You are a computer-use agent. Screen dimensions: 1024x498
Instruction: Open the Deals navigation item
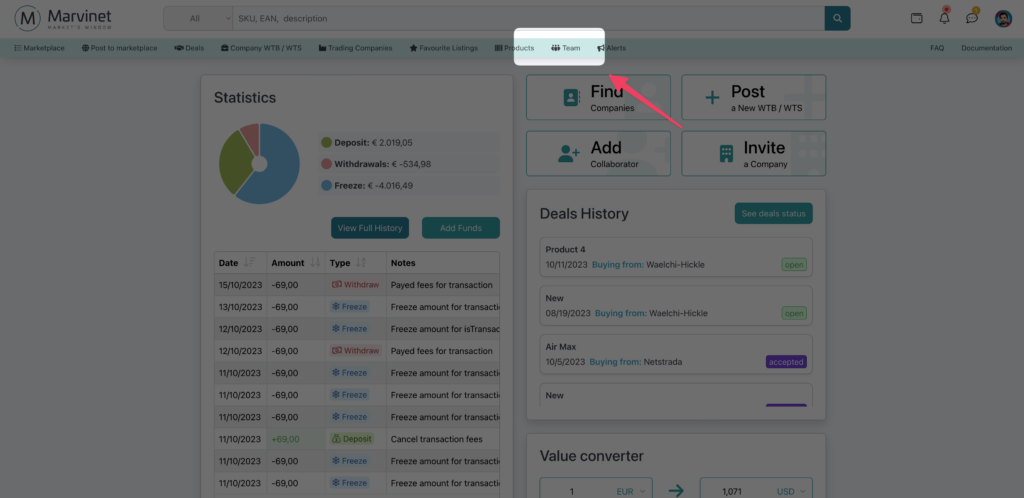[x=188, y=48]
